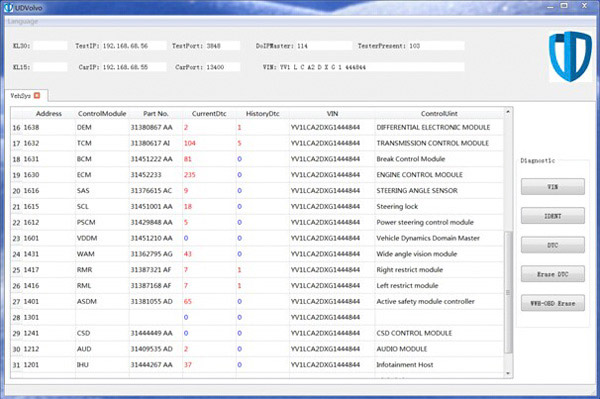Select the SAS module cell
Viewport: 600px width, 399px height.
point(102,191)
